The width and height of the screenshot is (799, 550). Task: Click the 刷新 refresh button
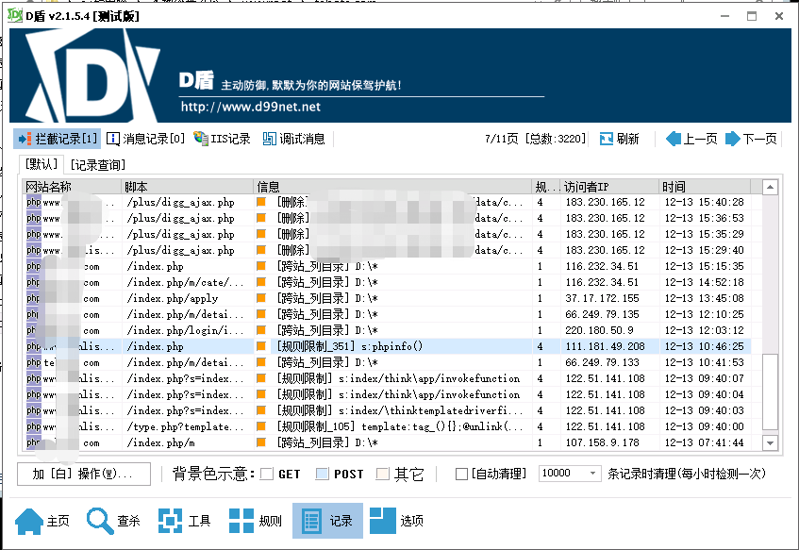point(620,139)
